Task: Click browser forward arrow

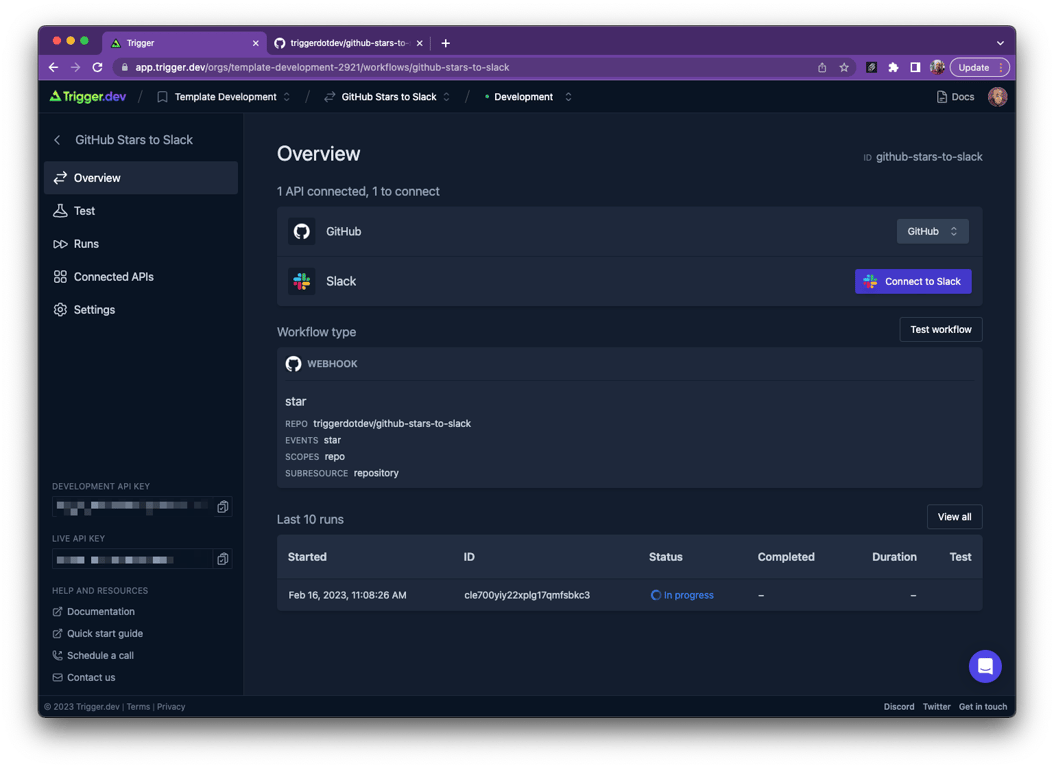Action: click(75, 67)
